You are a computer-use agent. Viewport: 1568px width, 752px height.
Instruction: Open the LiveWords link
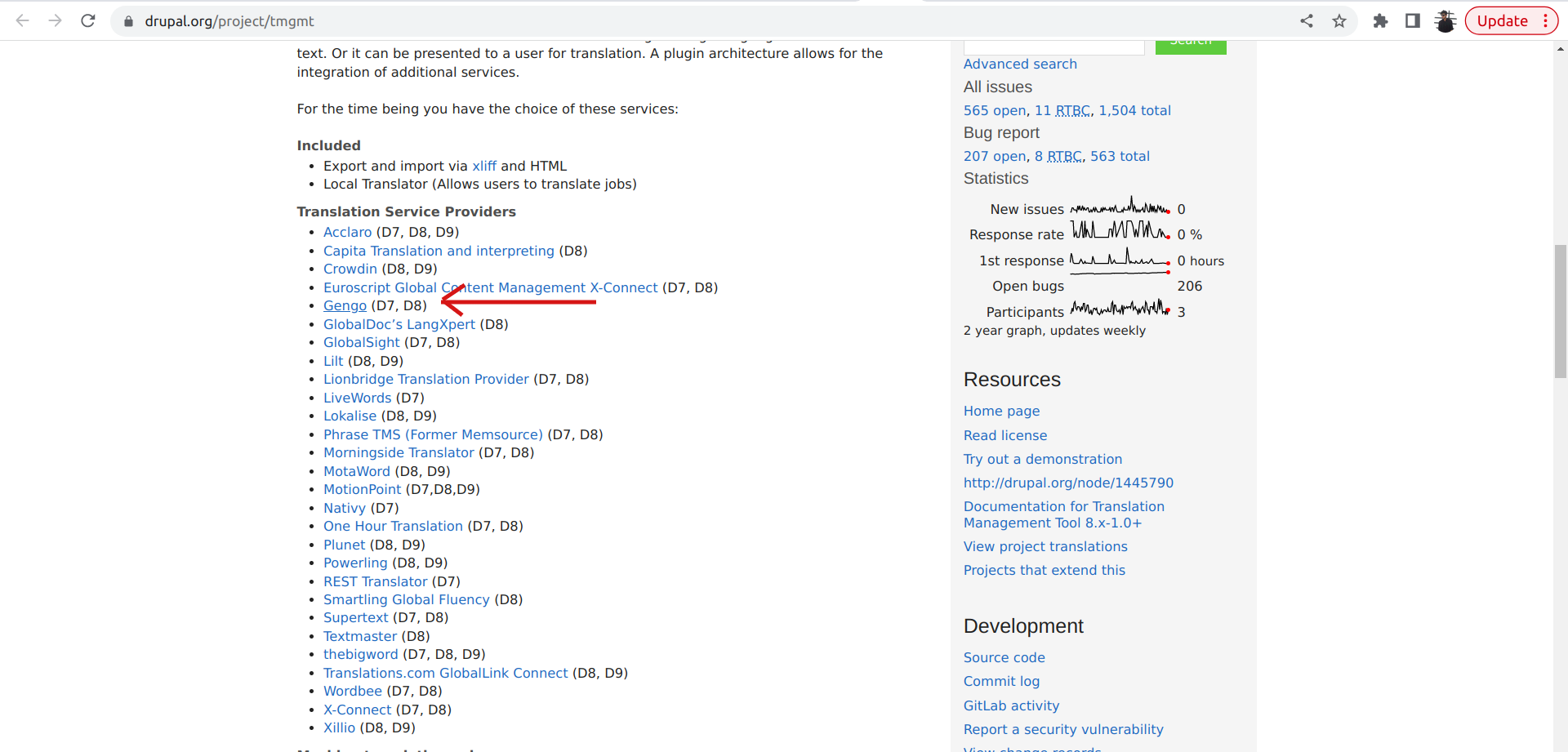[358, 398]
